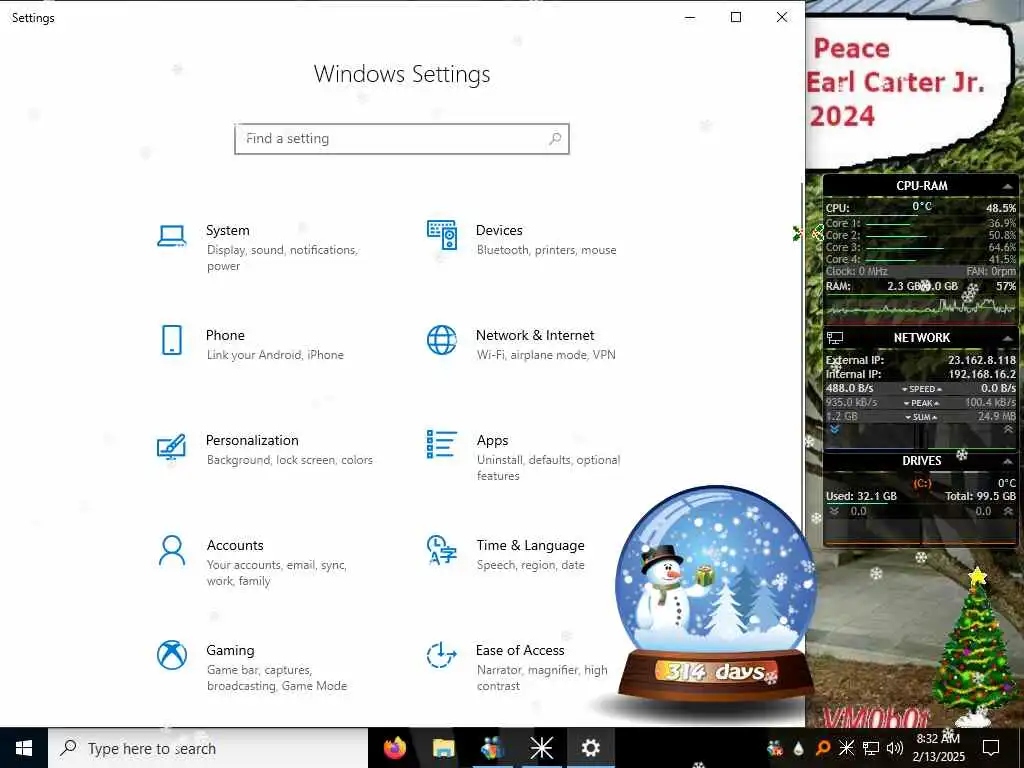The image size is (1024, 768).
Task: Open the Apps list icon
Action: [441, 444]
